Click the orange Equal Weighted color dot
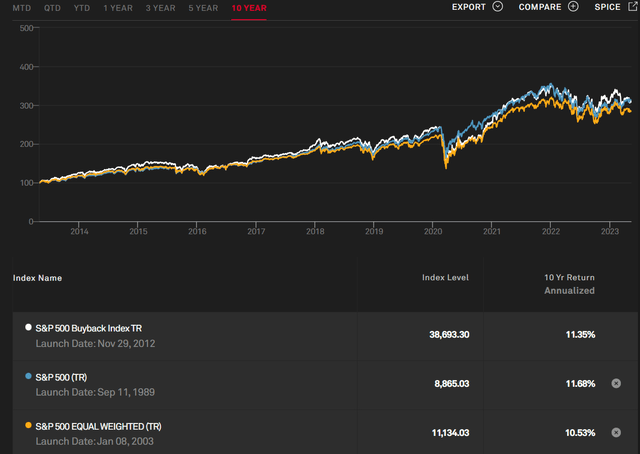Viewport: 640px width, 454px height. coord(28,425)
